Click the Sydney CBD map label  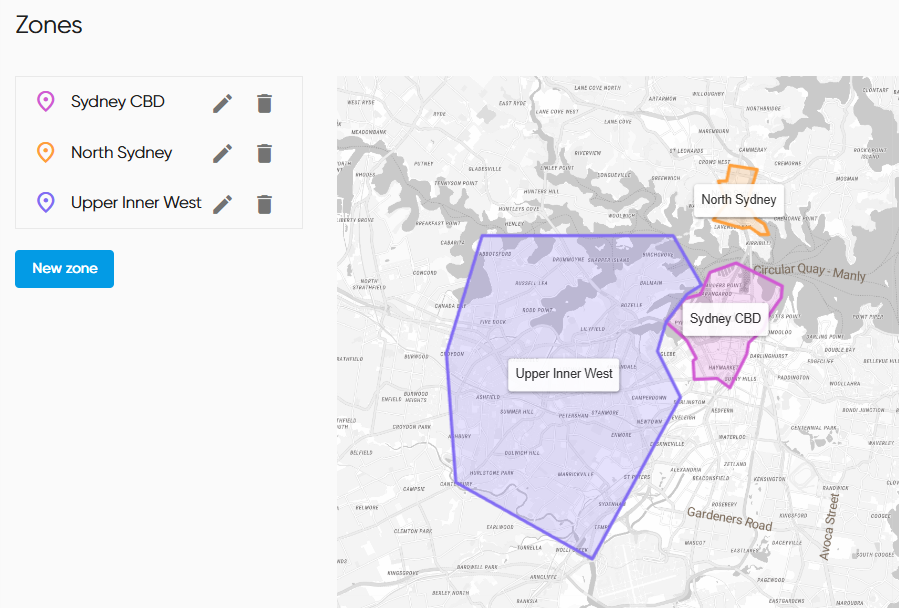[725, 319]
